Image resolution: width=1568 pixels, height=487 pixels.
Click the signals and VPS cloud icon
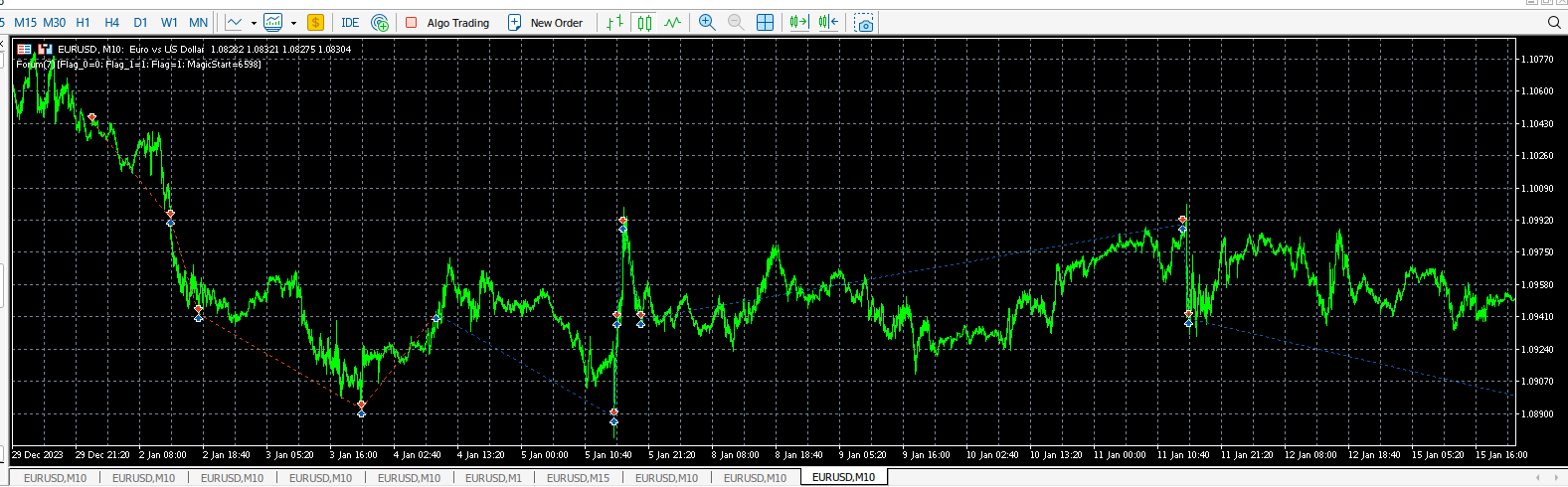[x=380, y=22]
